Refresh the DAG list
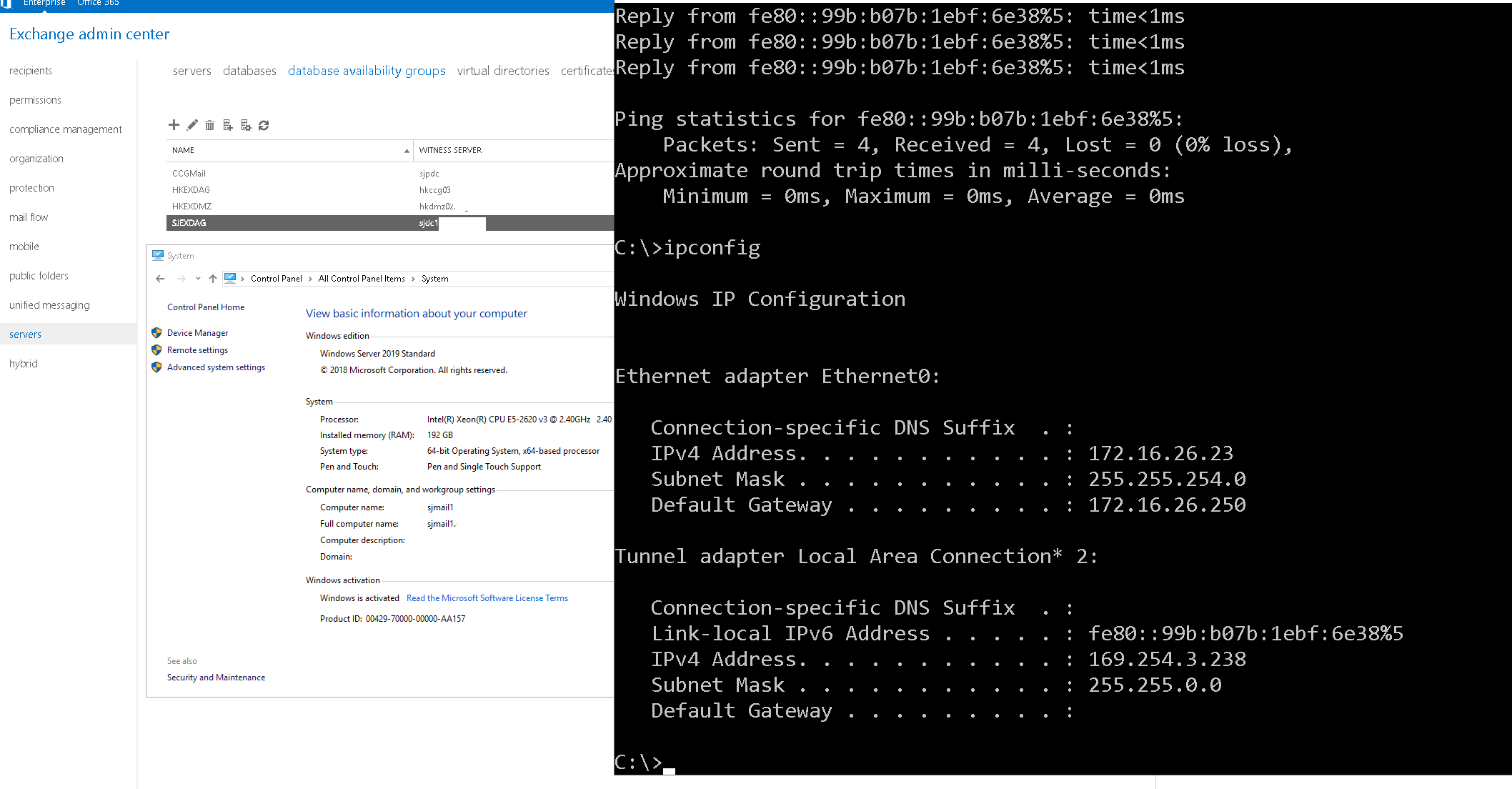1512x789 pixels. click(x=264, y=125)
